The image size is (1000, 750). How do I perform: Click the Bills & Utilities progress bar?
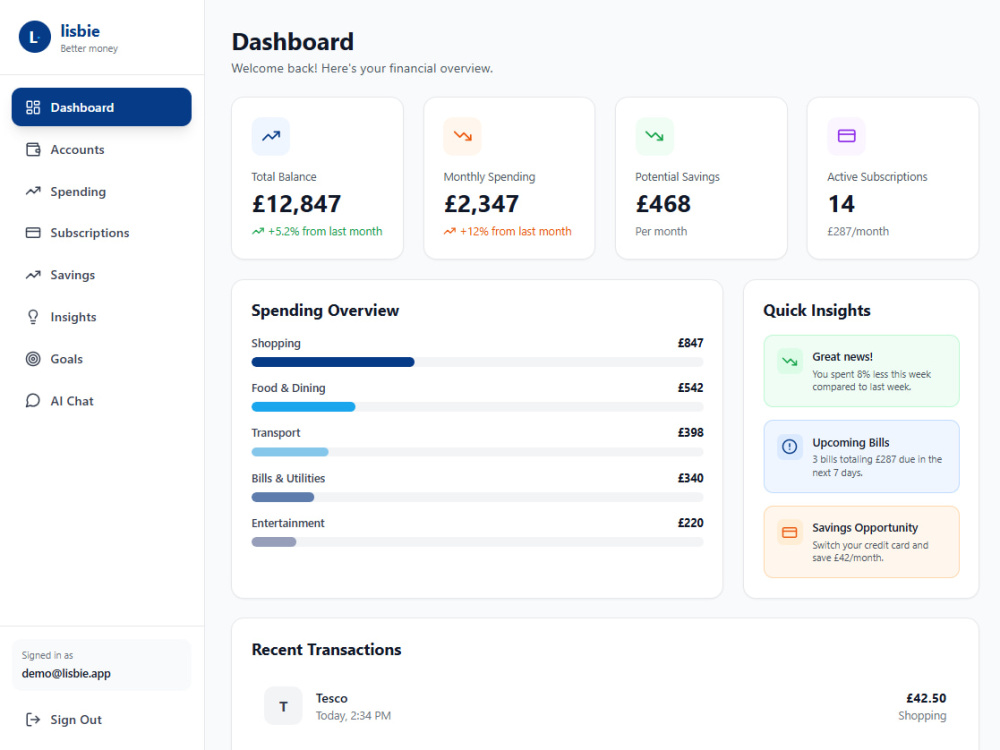(x=477, y=497)
